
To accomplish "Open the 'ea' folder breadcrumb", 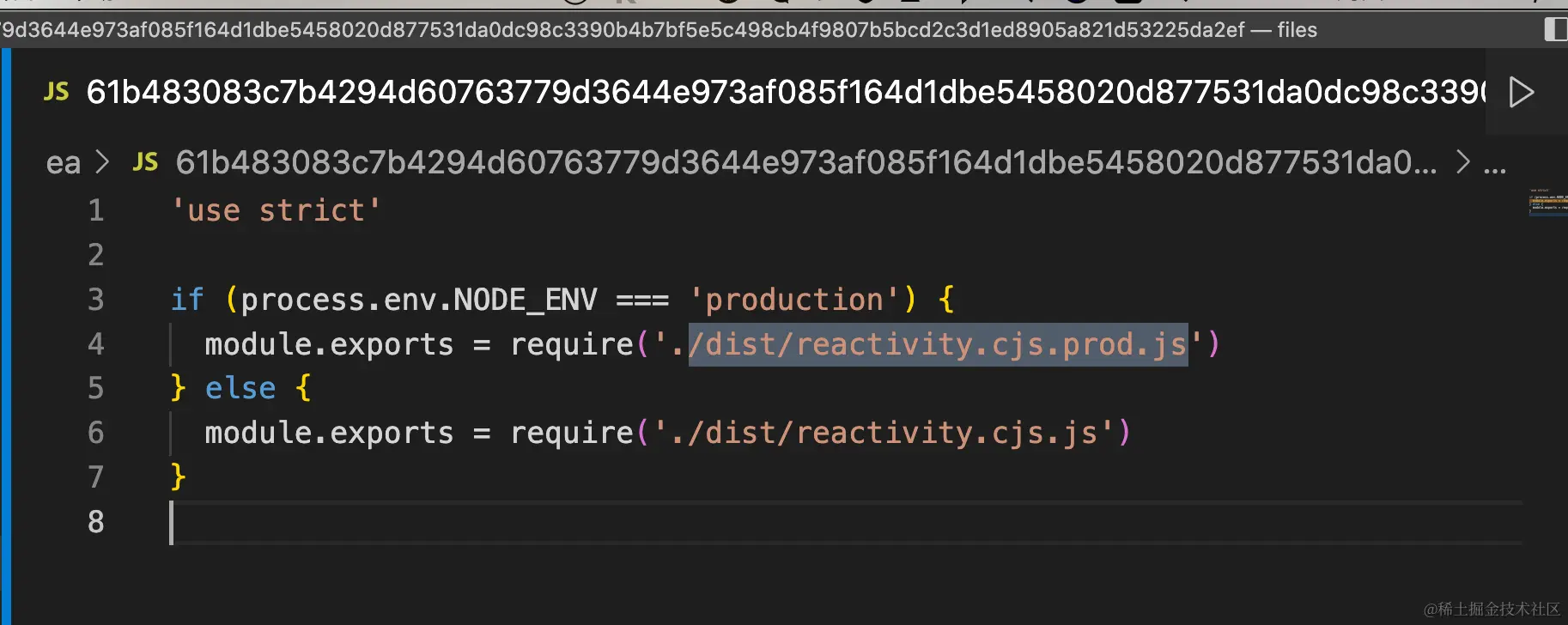I will pos(63,162).
